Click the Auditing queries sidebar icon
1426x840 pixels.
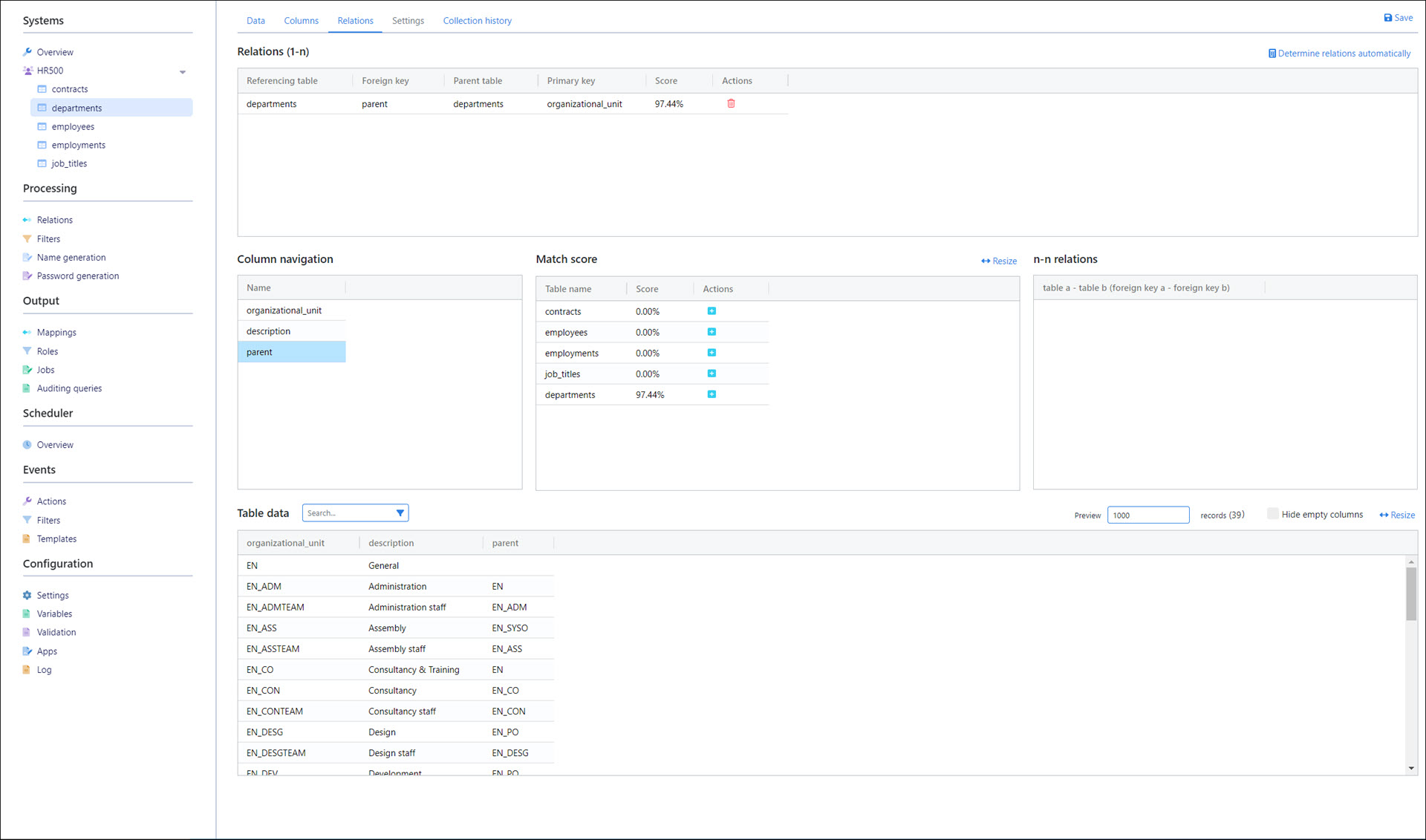[27, 388]
